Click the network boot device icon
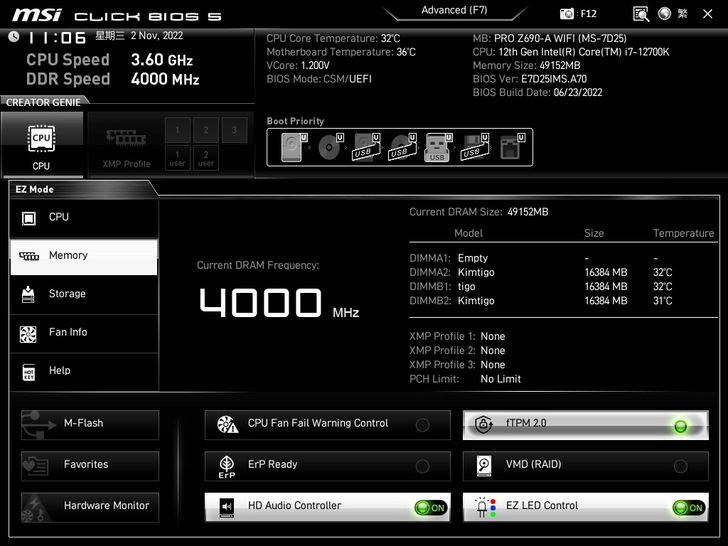Image resolution: width=728 pixels, height=546 pixels. (512, 147)
